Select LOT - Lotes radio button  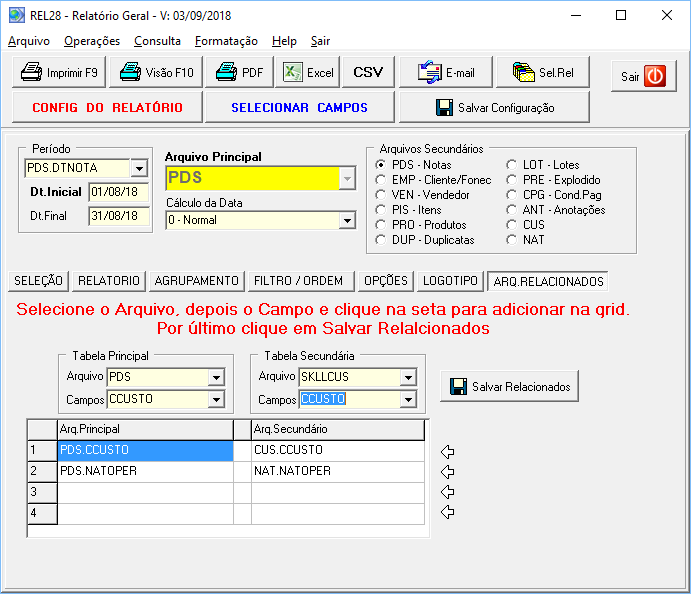pyautogui.click(x=511, y=165)
